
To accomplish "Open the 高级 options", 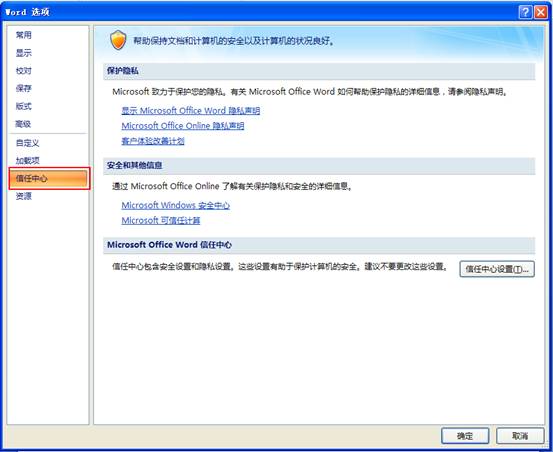I will point(23,124).
